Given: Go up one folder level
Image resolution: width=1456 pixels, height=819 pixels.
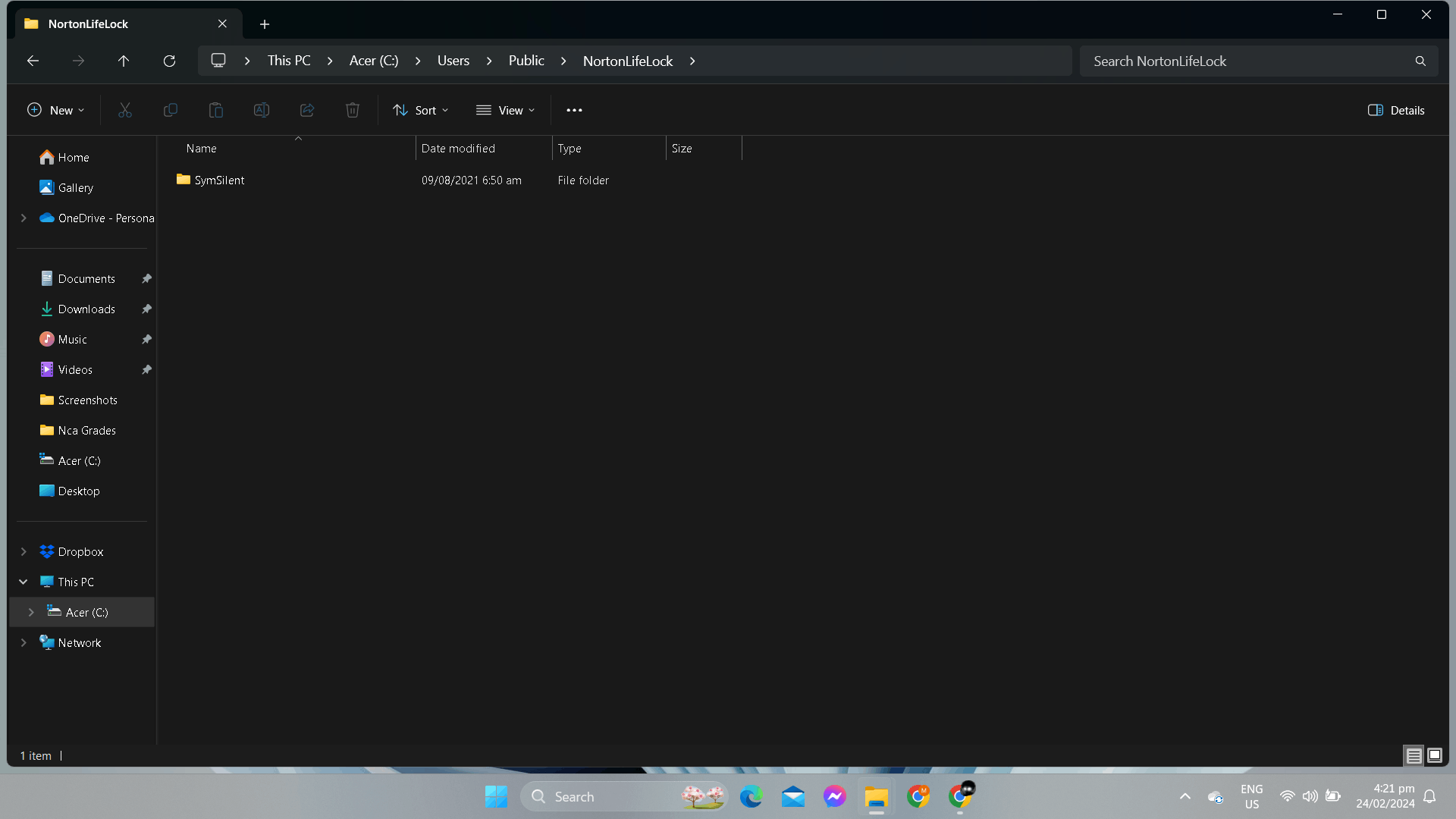Looking at the screenshot, I should pyautogui.click(x=124, y=61).
